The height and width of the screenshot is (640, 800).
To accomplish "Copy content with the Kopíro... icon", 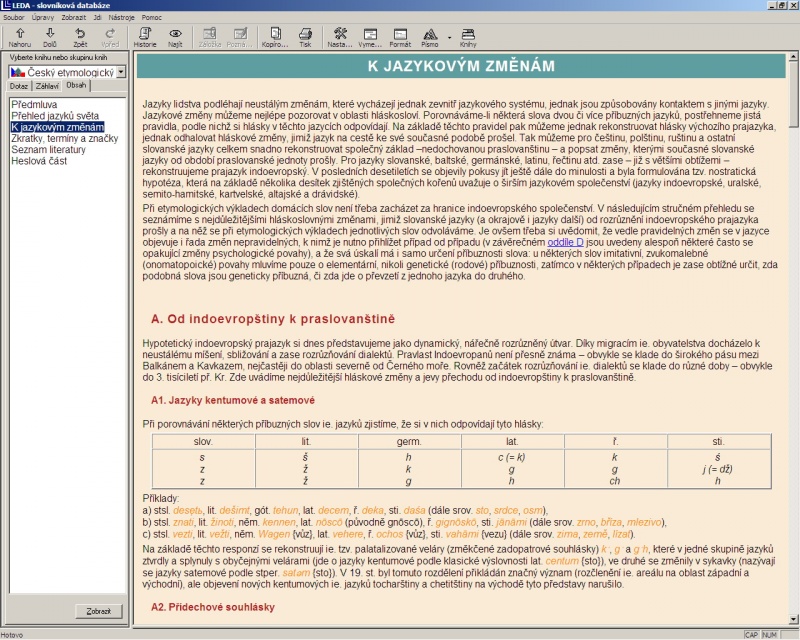I will pos(275,37).
